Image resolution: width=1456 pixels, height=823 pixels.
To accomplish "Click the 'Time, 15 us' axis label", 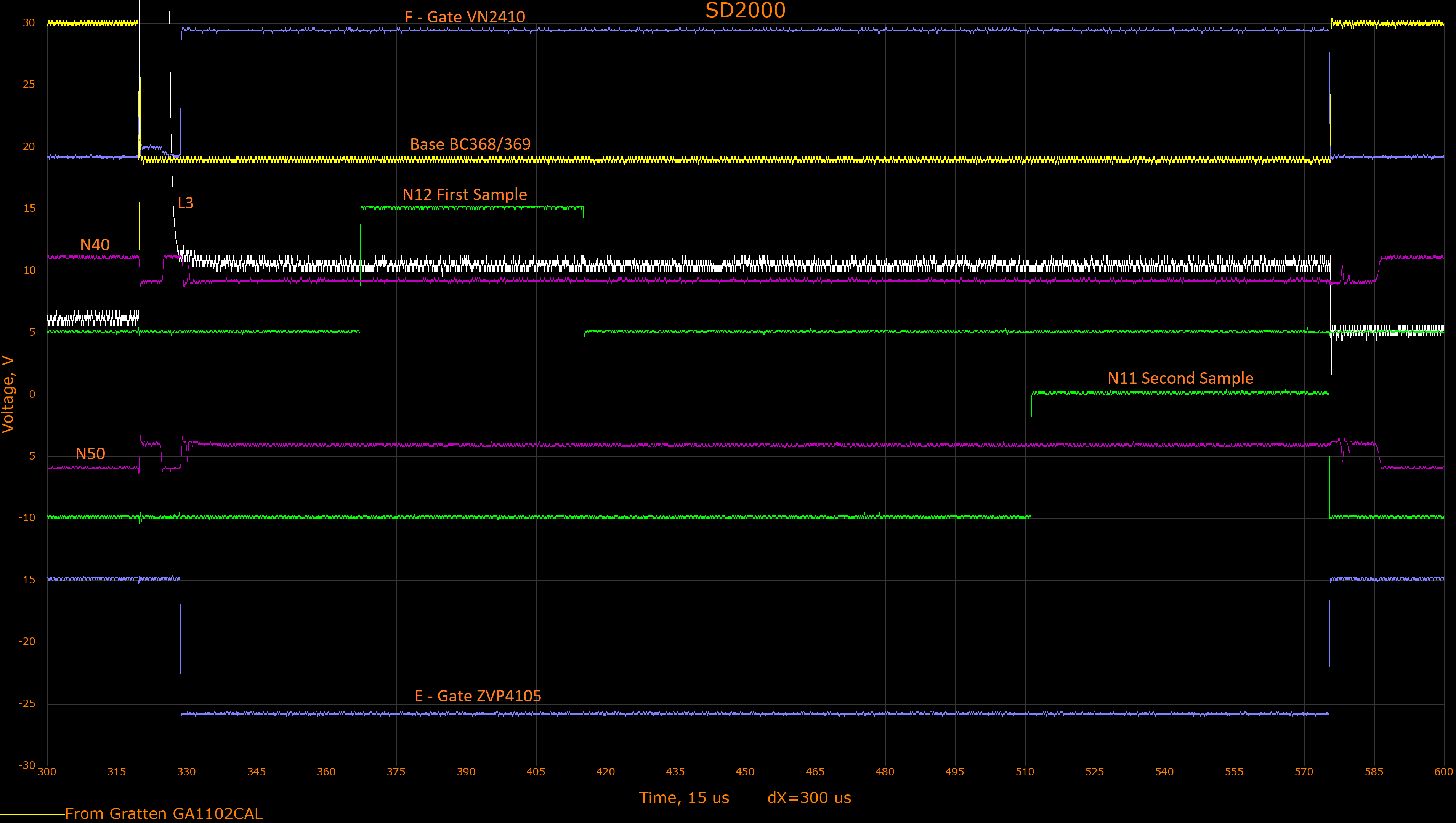I will [x=684, y=797].
